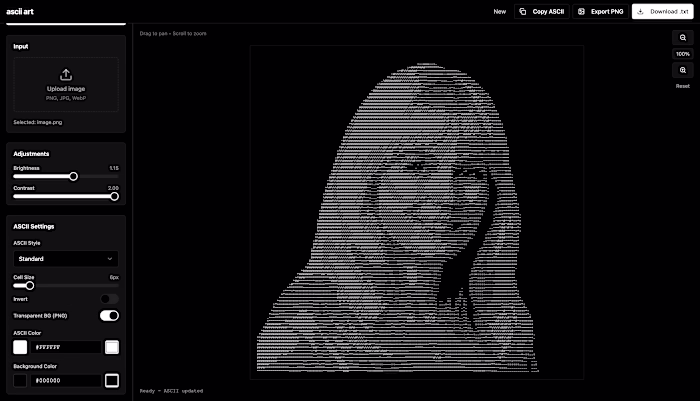Click the zoom in magnifier icon
The image size is (700, 401).
coord(683,70)
